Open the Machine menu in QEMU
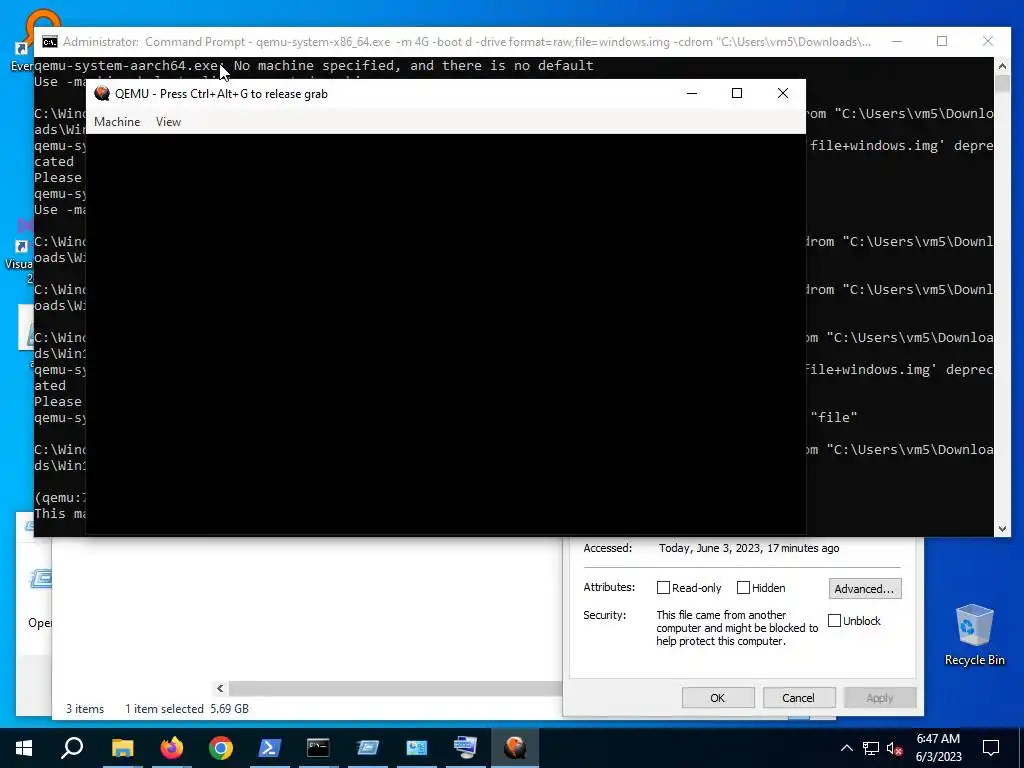Viewport: 1024px width, 768px height. (x=117, y=122)
